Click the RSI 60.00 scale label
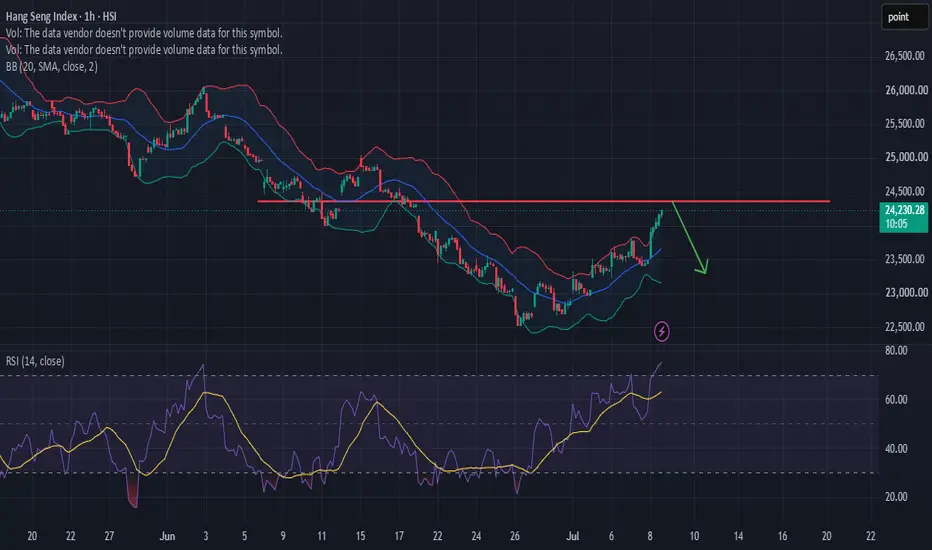 pyautogui.click(x=896, y=400)
